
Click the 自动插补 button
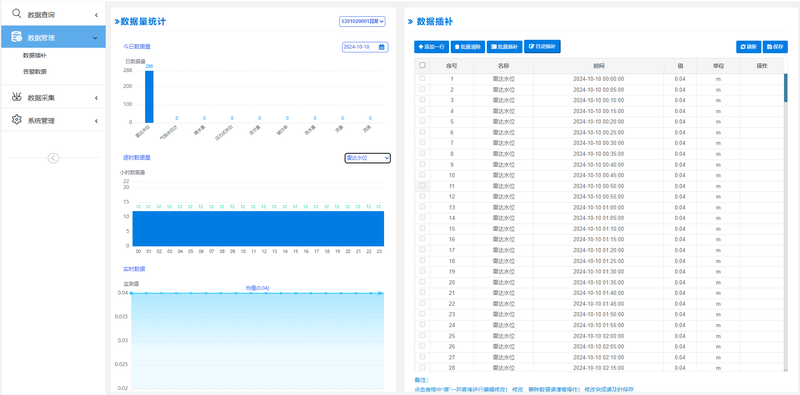(x=542, y=46)
